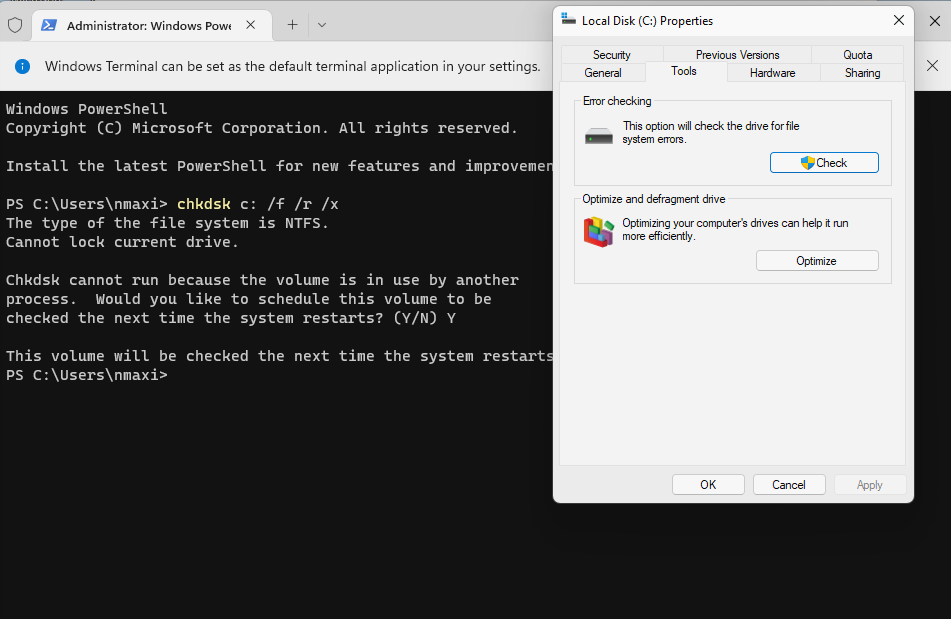
Task: Click the defragment blocks icon under Optimize section
Action: 598,232
